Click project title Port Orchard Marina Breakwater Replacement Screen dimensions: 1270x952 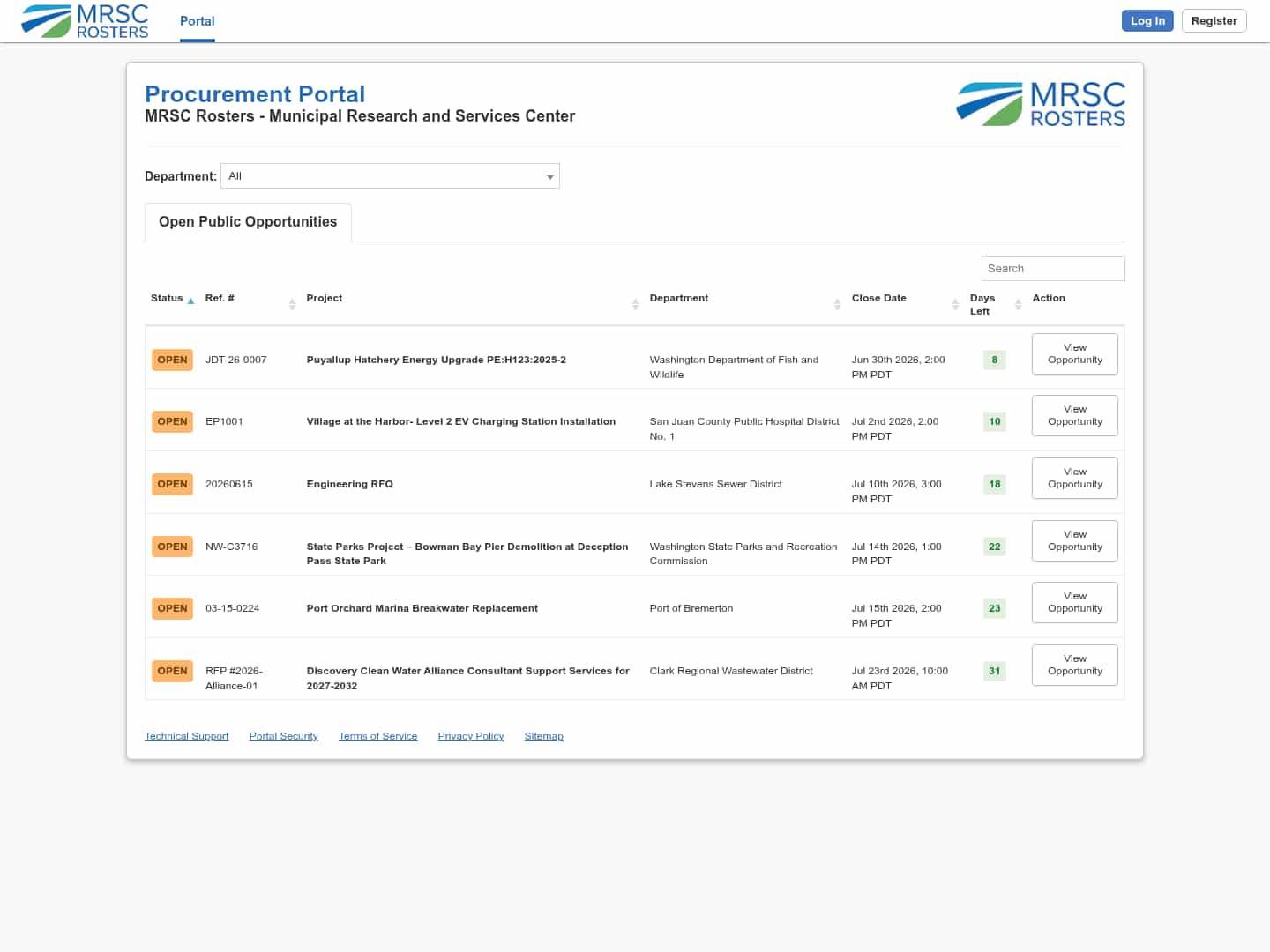[x=422, y=608]
